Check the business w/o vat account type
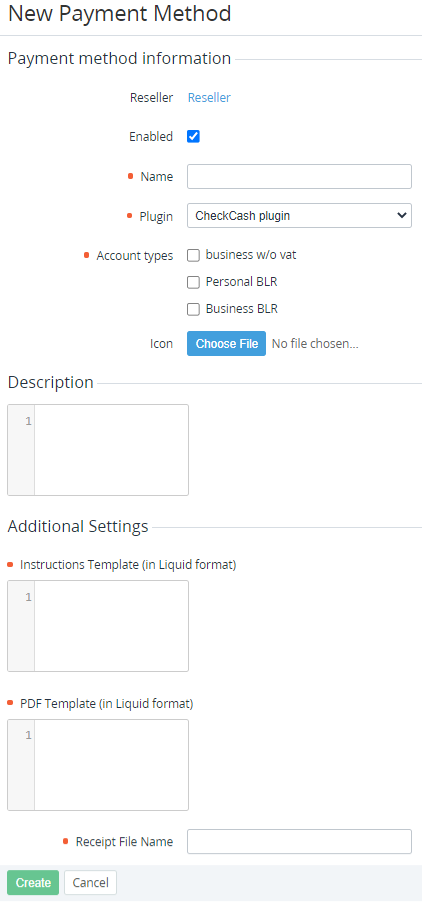 pyautogui.click(x=193, y=255)
